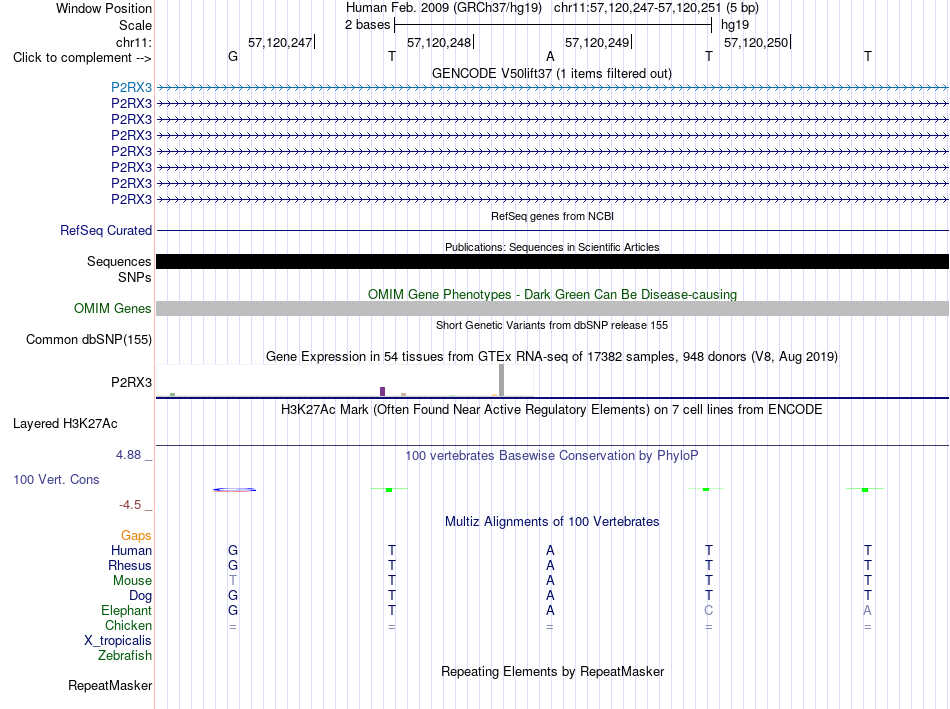Click the 'Multiz Alignments of 100 Vertebrates' title

click(552, 522)
